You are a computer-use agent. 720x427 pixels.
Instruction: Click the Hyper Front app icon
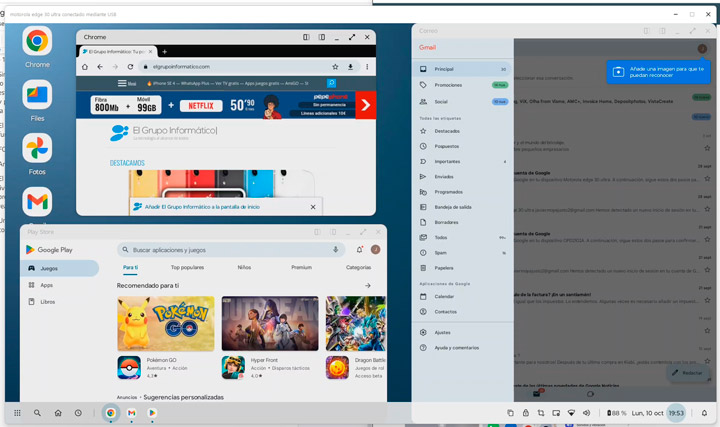(x=233, y=367)
